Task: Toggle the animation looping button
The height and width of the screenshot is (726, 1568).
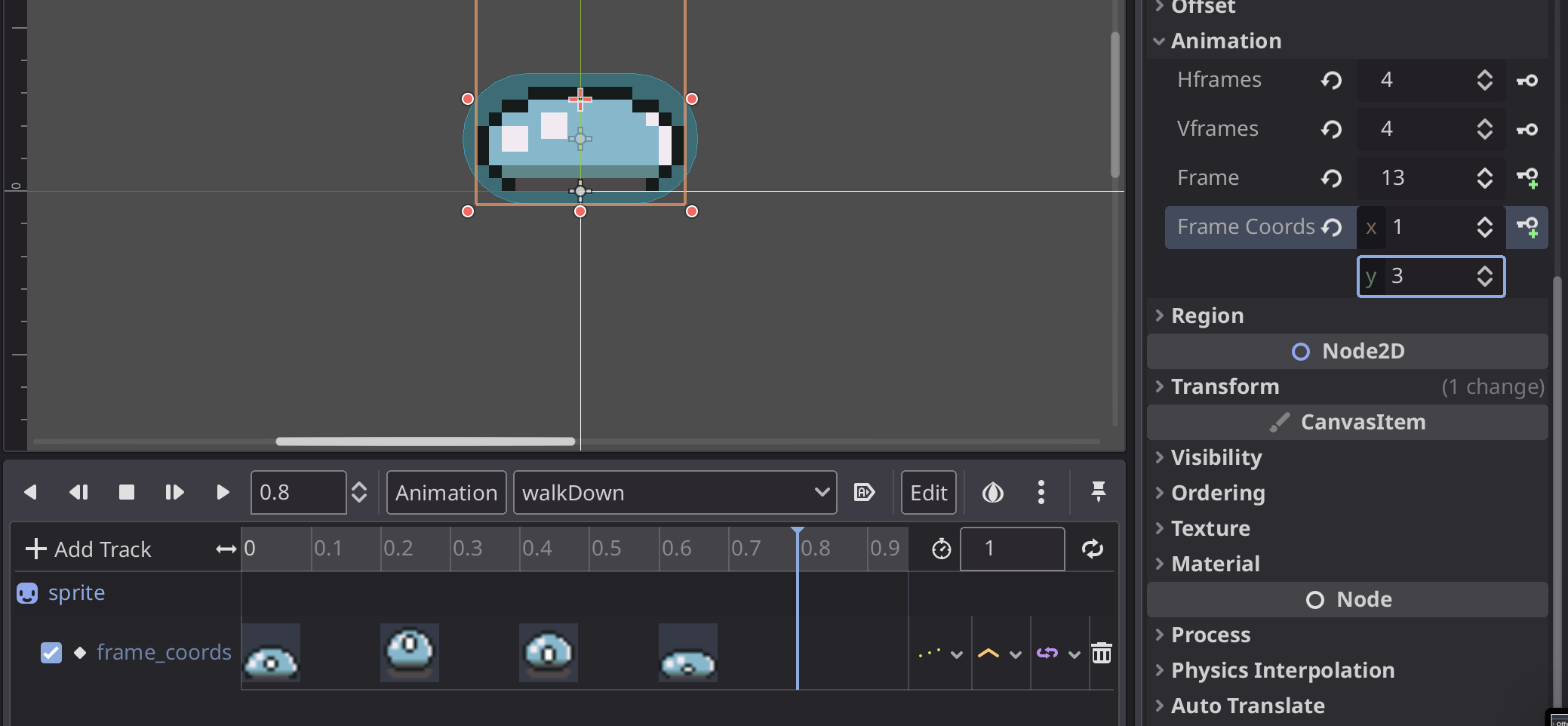Action: click(x=1092, y=549)
